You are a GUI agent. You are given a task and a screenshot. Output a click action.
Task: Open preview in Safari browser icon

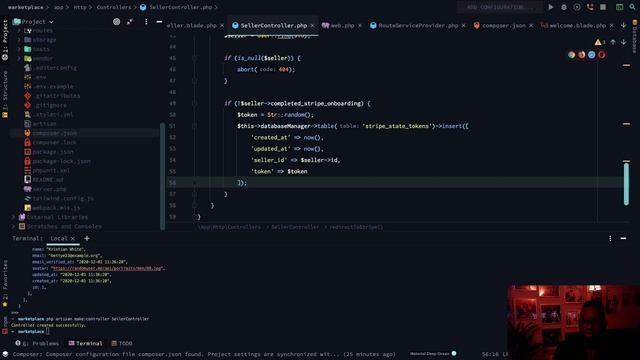(x=591, y=55)
